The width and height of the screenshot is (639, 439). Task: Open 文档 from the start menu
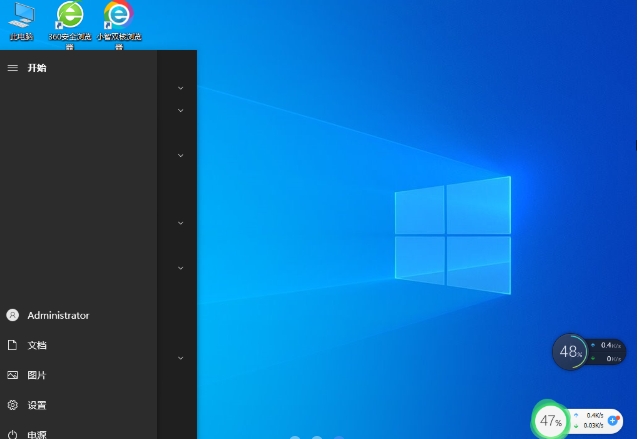click(x=37, y=345)
